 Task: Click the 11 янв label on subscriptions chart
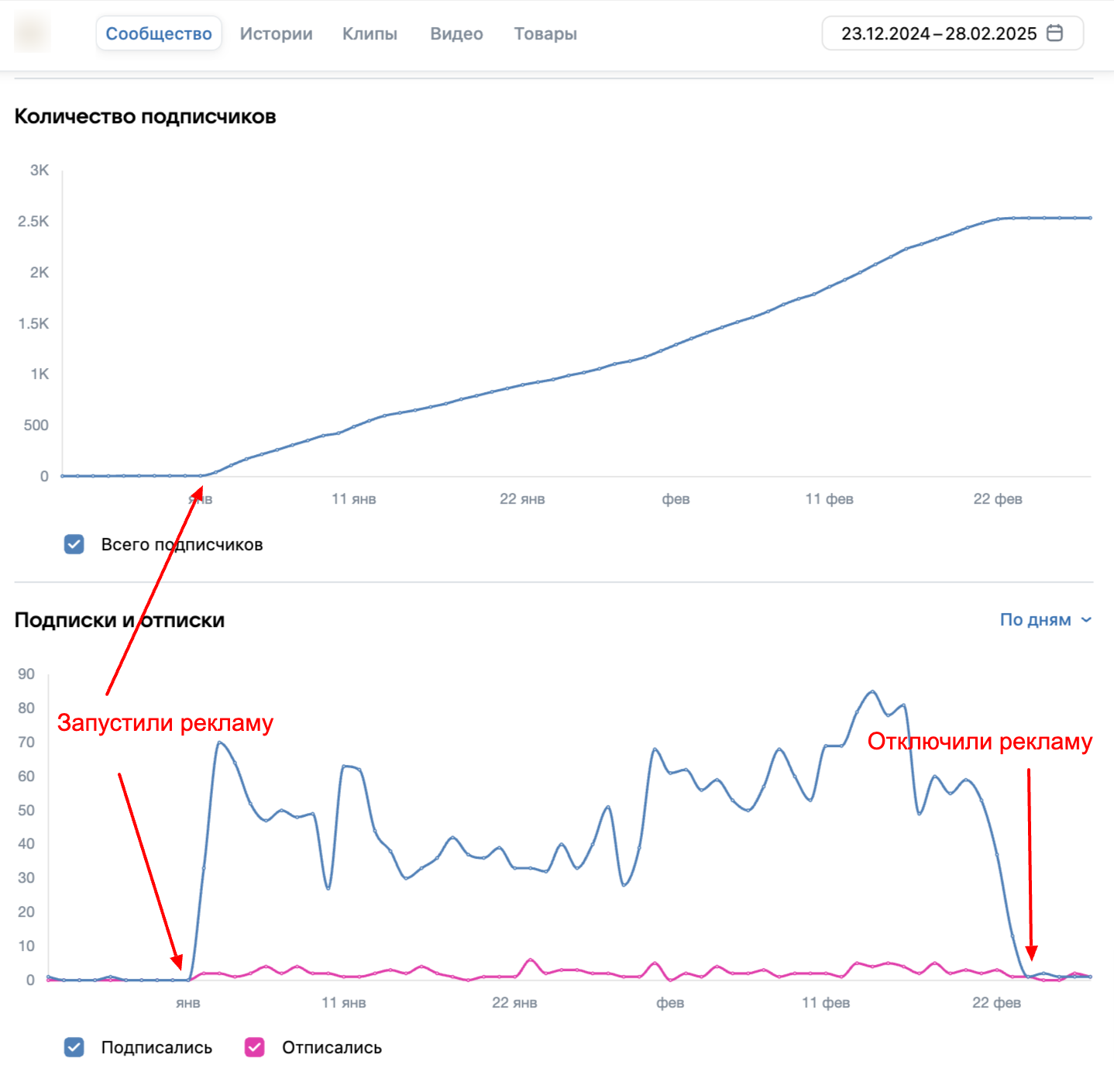pyautogui.click(x=344, y=1003)
